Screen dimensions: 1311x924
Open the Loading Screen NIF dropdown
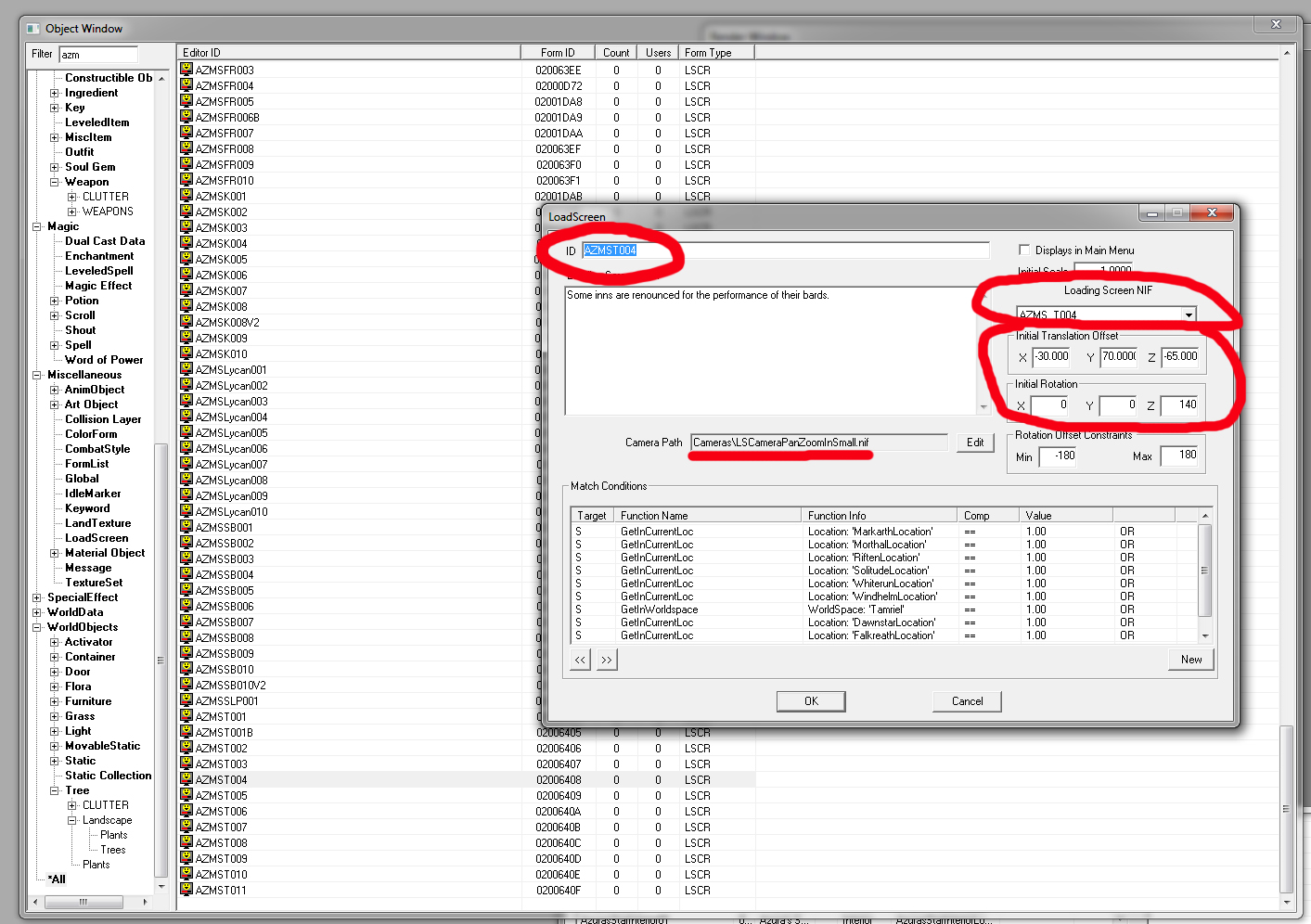point(1189,314)
